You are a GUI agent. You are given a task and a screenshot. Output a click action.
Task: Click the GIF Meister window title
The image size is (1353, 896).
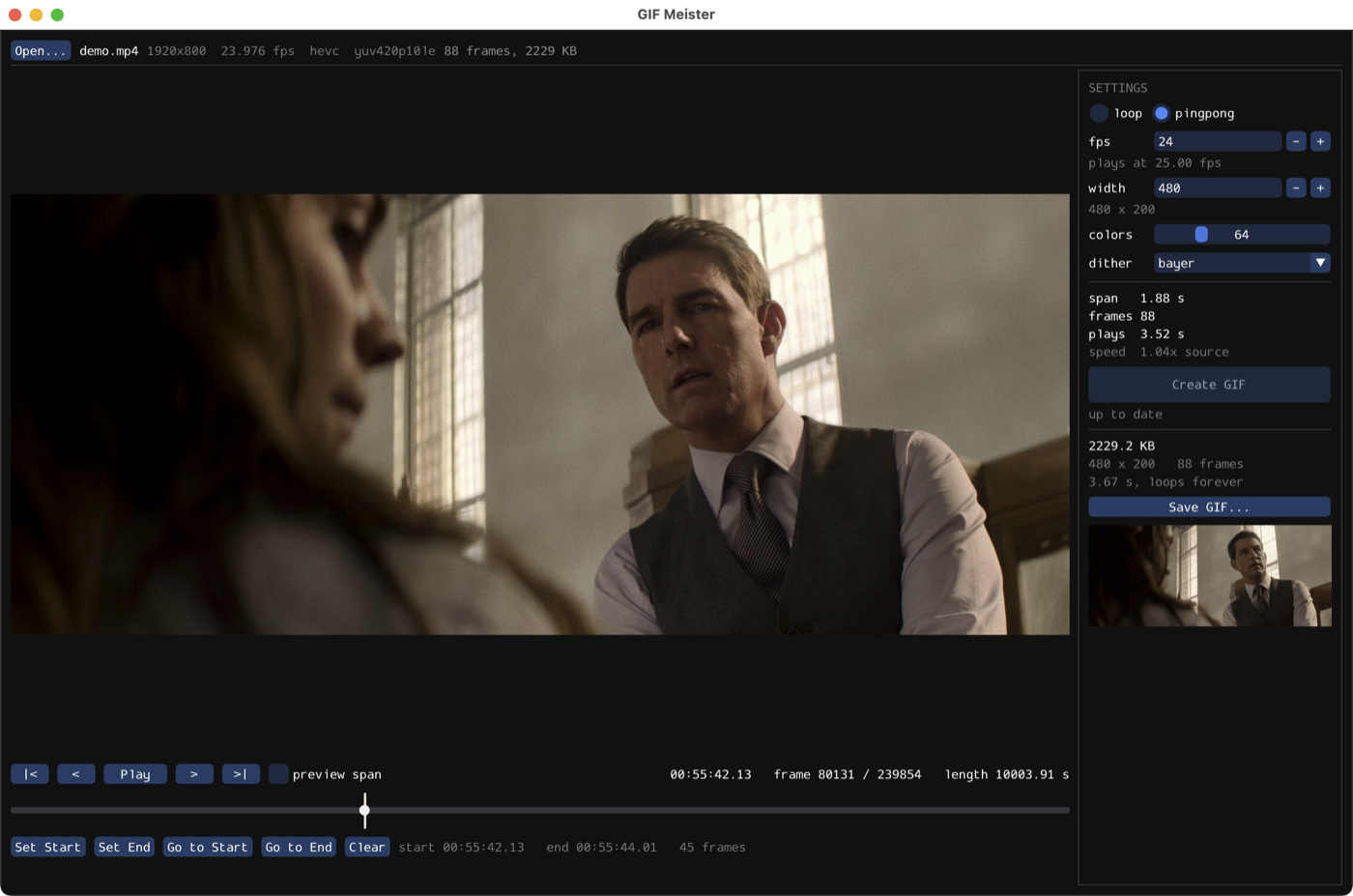pyautogui.click(x=676, y=14)
